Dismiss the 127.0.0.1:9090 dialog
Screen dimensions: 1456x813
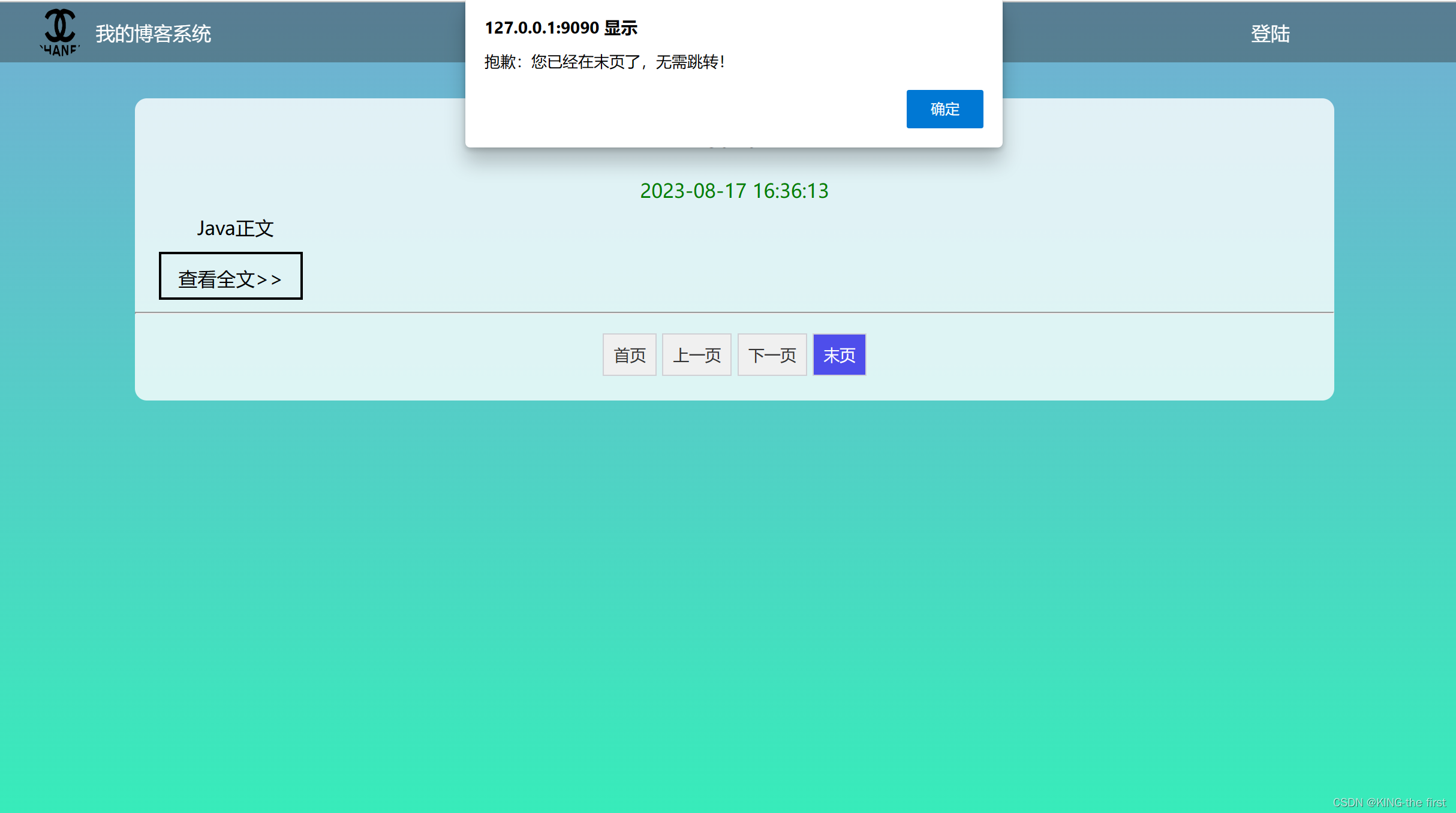[944, 109]
